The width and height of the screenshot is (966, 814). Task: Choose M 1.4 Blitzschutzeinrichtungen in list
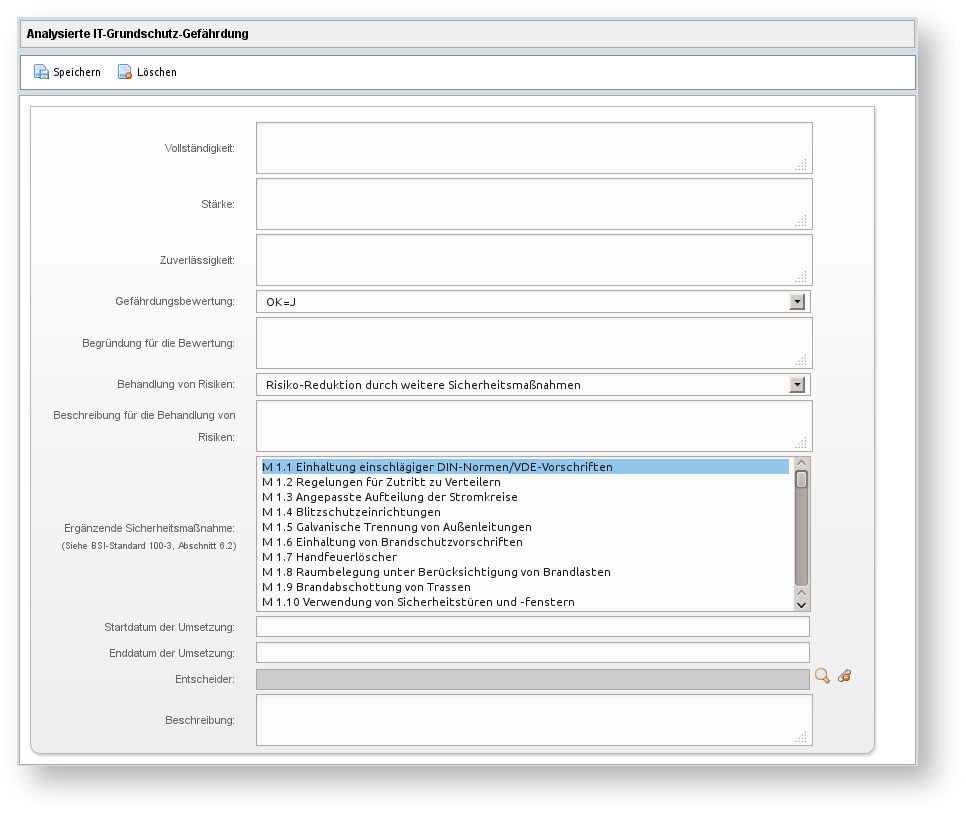click(x=351, y=512)
